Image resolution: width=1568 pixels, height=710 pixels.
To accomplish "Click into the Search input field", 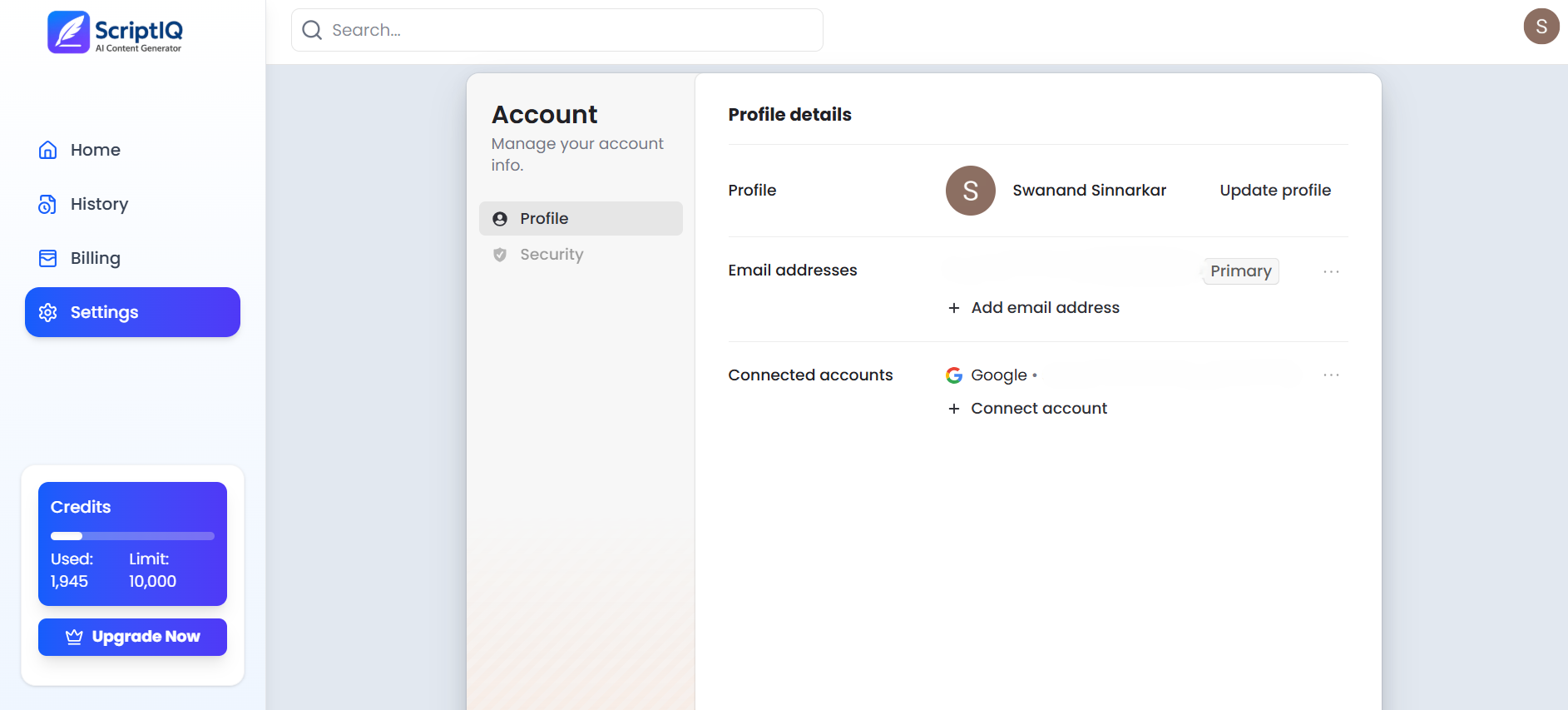I will [x=557, y=30].
